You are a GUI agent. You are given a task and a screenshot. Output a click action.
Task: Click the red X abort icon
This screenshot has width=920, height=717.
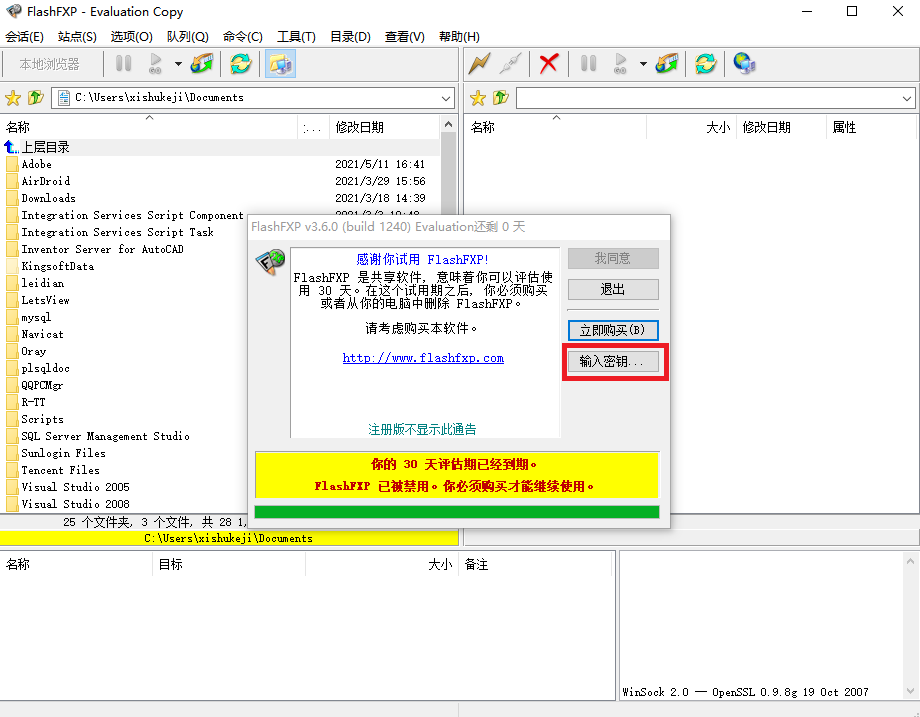tap(549, 63)
